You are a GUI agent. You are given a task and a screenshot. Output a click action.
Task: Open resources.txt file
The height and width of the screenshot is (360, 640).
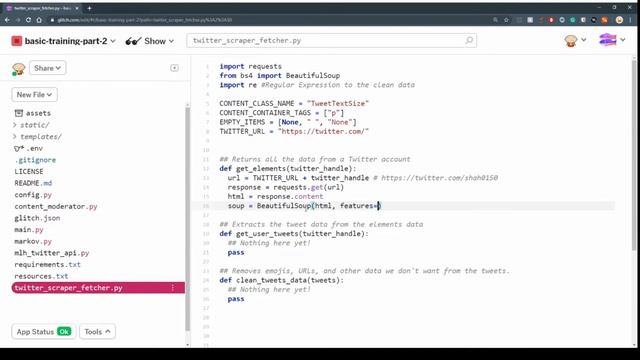pos(41,276)
